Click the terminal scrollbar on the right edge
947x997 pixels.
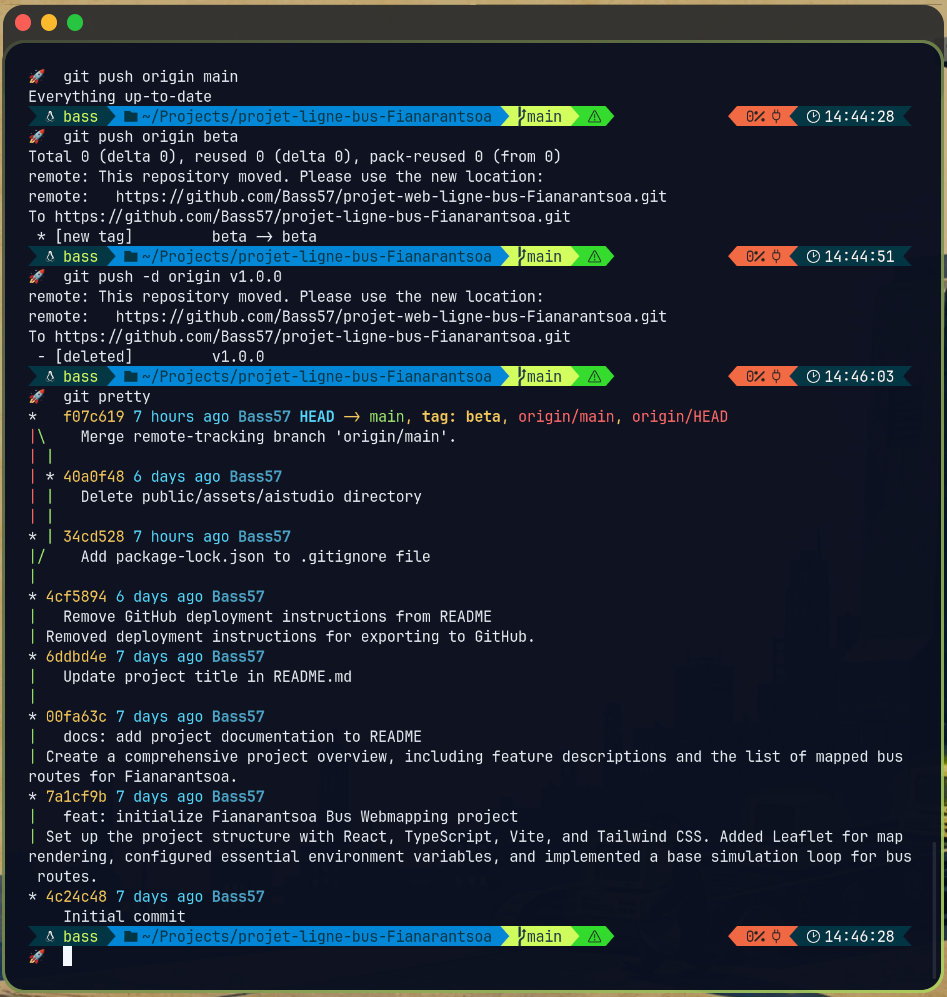(x=934, y=909)
